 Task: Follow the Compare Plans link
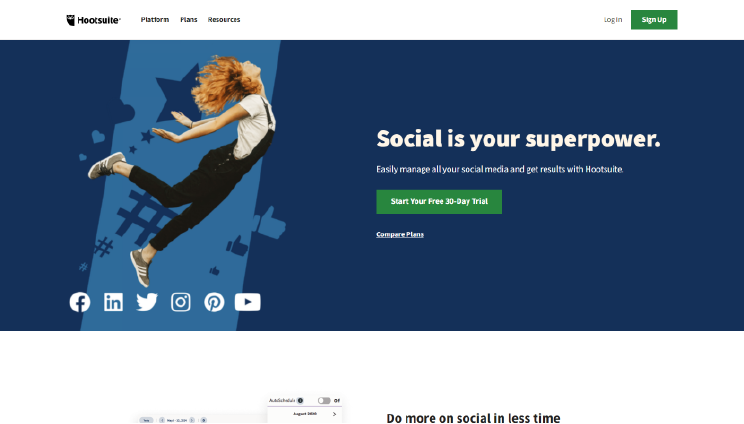[x=400, y=234]
